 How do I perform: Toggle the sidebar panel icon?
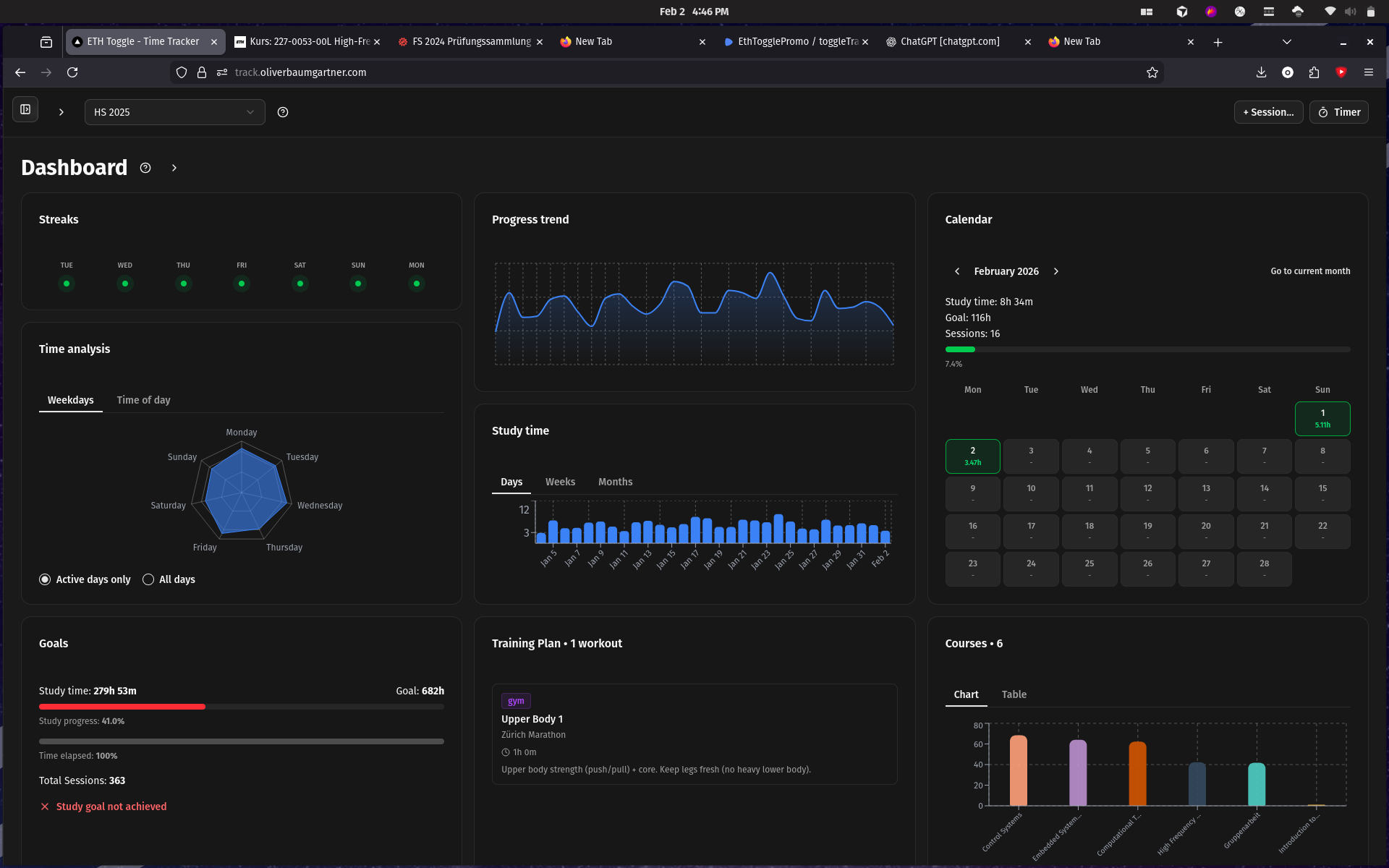[25, 110]
